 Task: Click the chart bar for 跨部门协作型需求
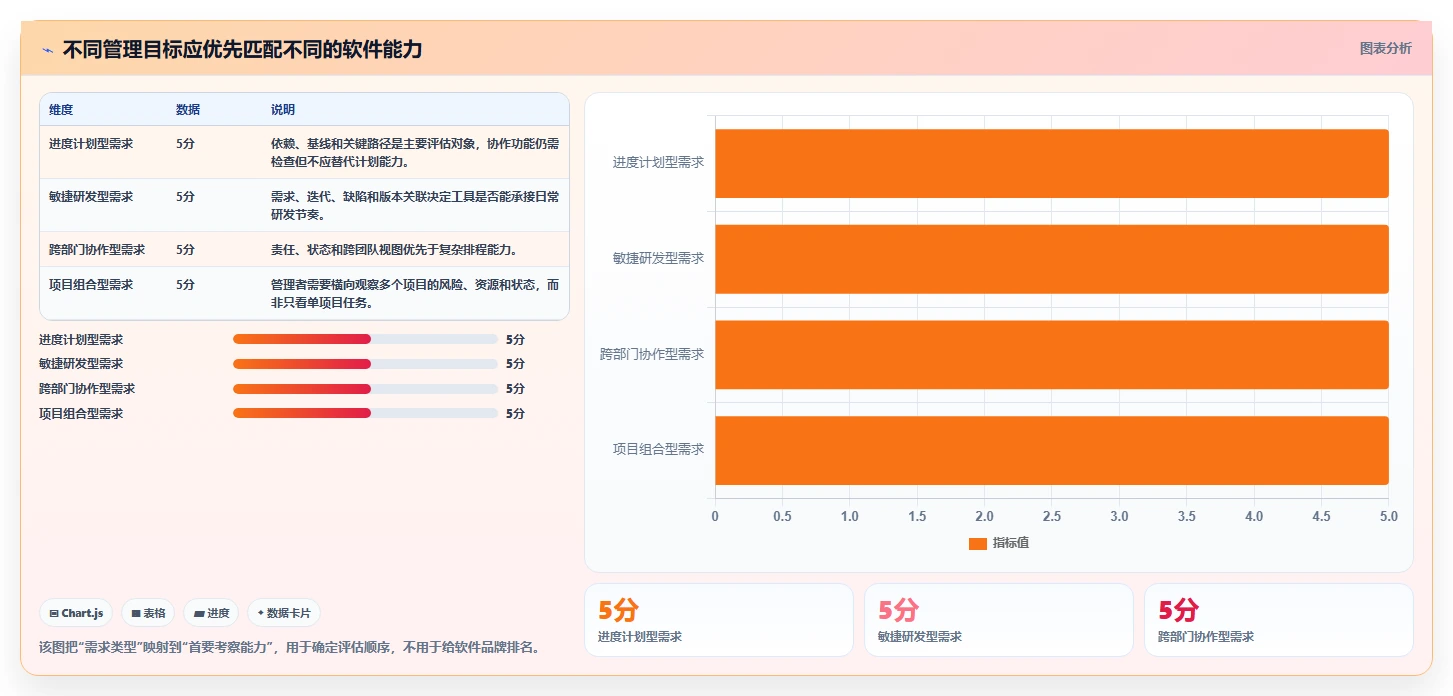1051,355
